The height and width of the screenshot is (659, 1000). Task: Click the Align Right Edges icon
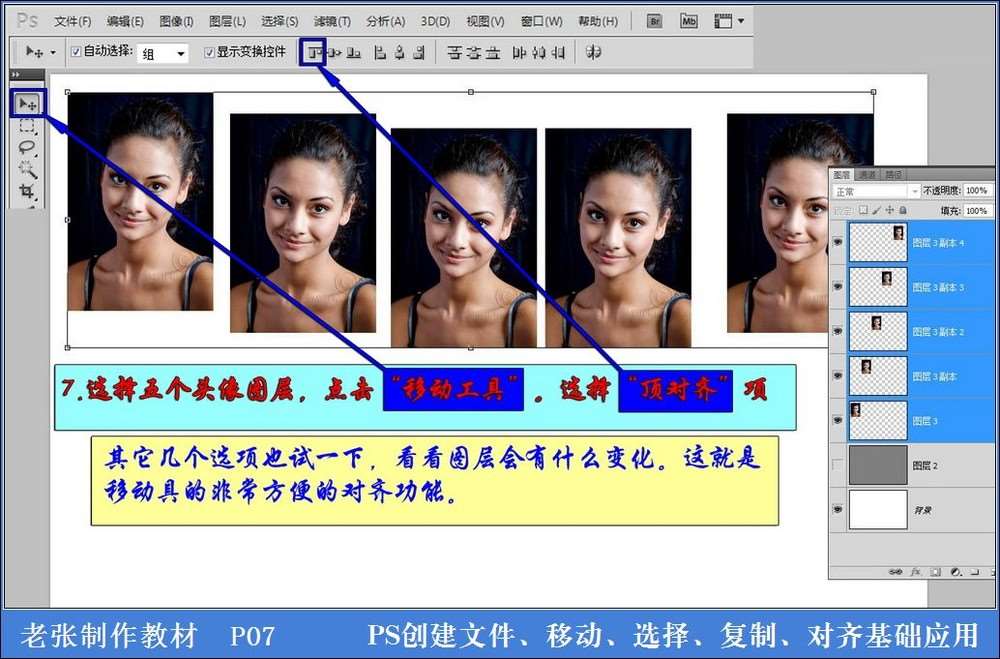(x=418, y=53)
